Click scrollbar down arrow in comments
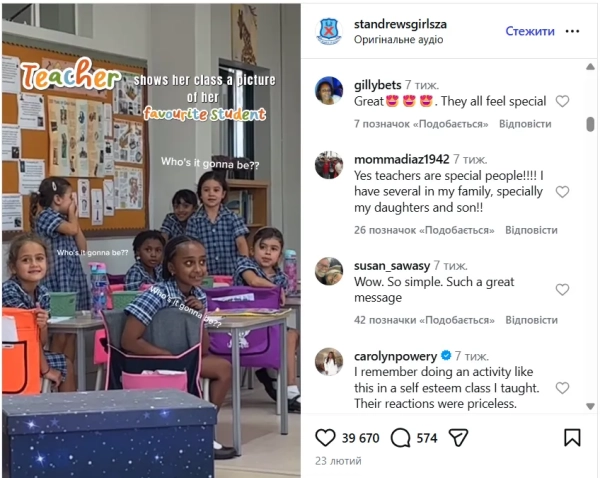 (x=590, y=406)
